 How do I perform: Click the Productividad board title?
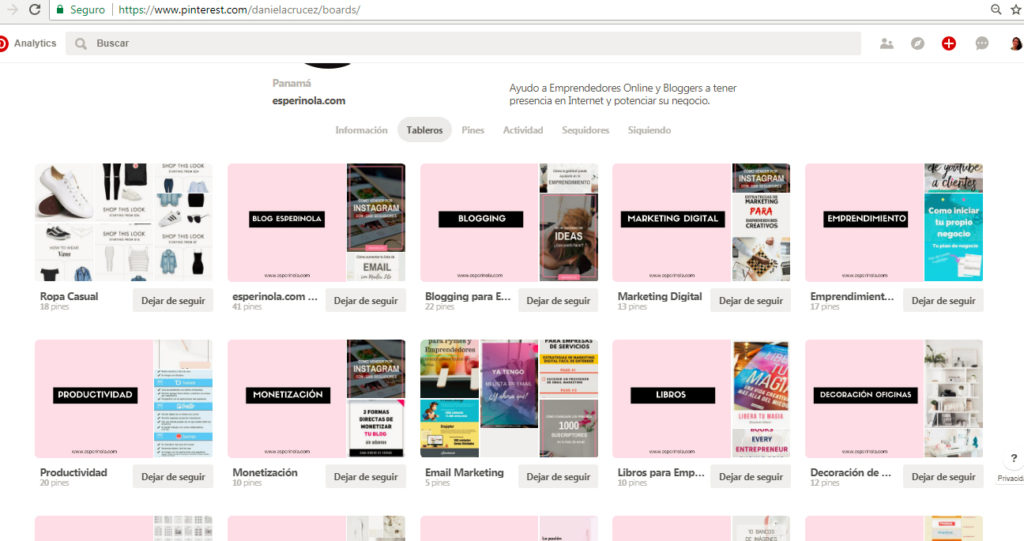[x=73, y=472]
